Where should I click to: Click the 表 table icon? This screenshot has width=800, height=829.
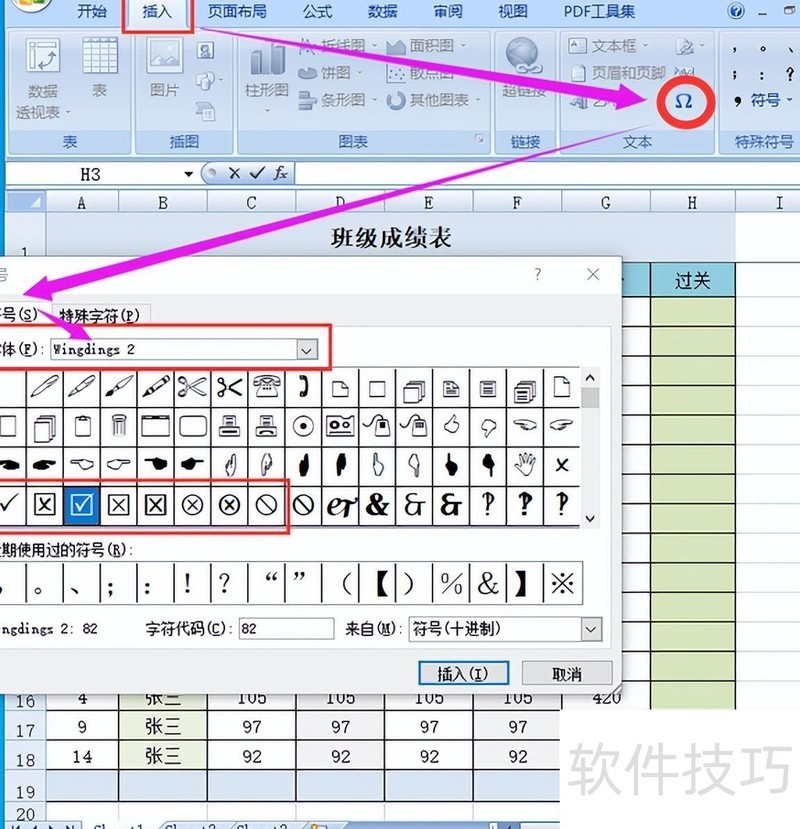click(100, 67)
